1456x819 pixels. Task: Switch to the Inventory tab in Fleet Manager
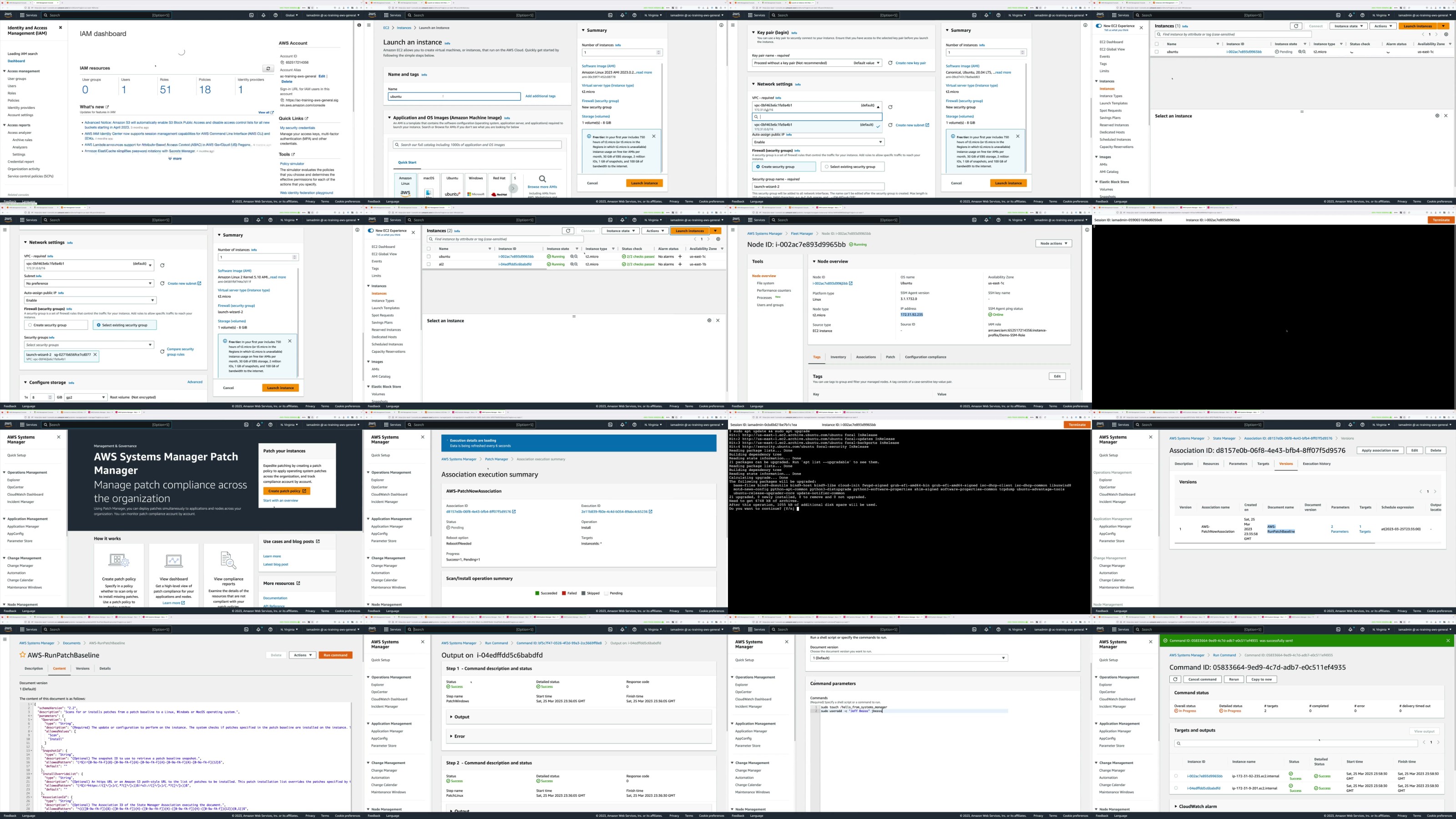(838, 357)
